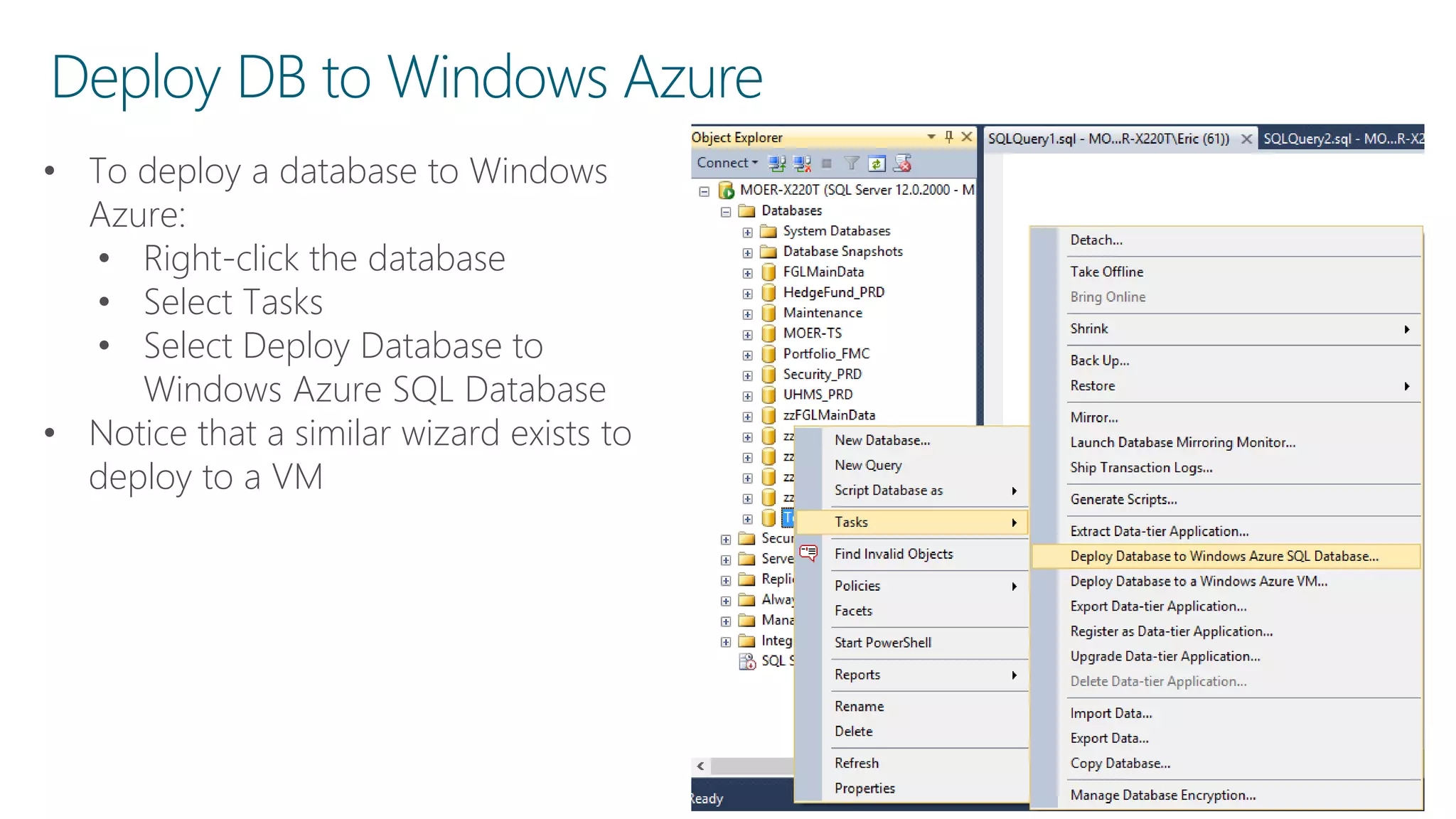The height and width of the screenshot is (819, 1456).
Task: Close the SQLQuery1.sql tab
Action: (1246, 139)
